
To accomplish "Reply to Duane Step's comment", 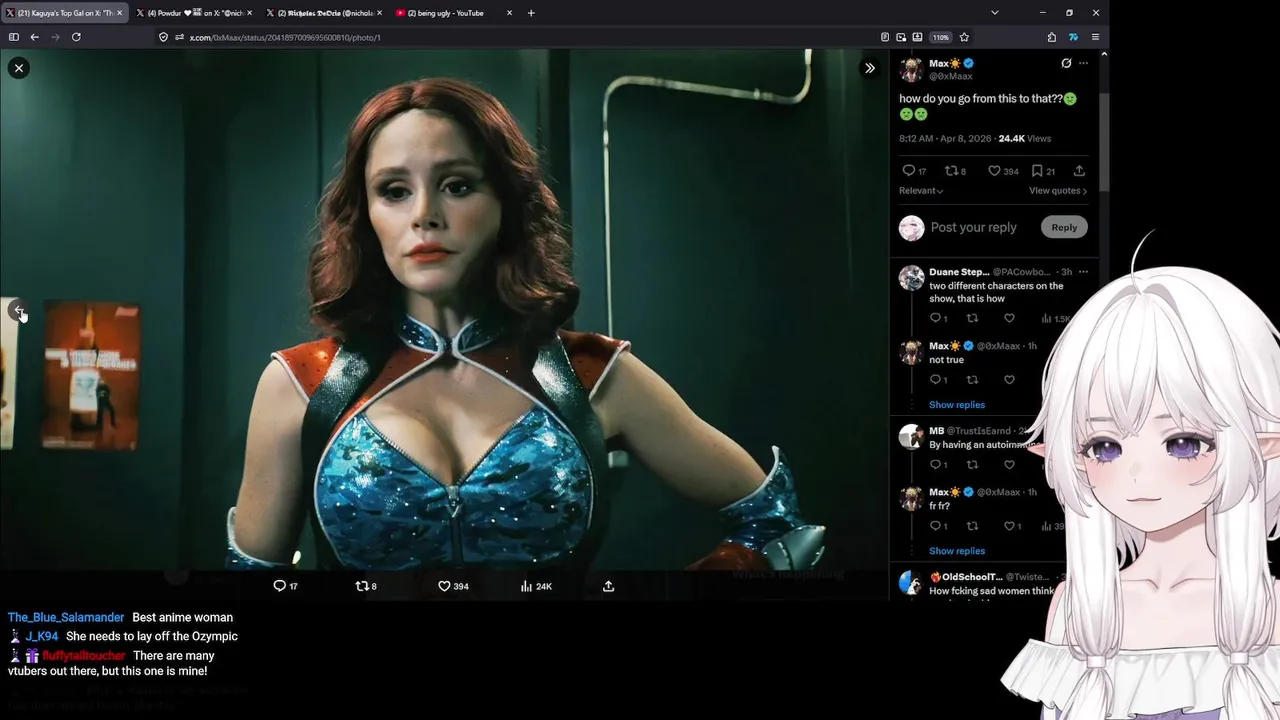I will [936, 318].
